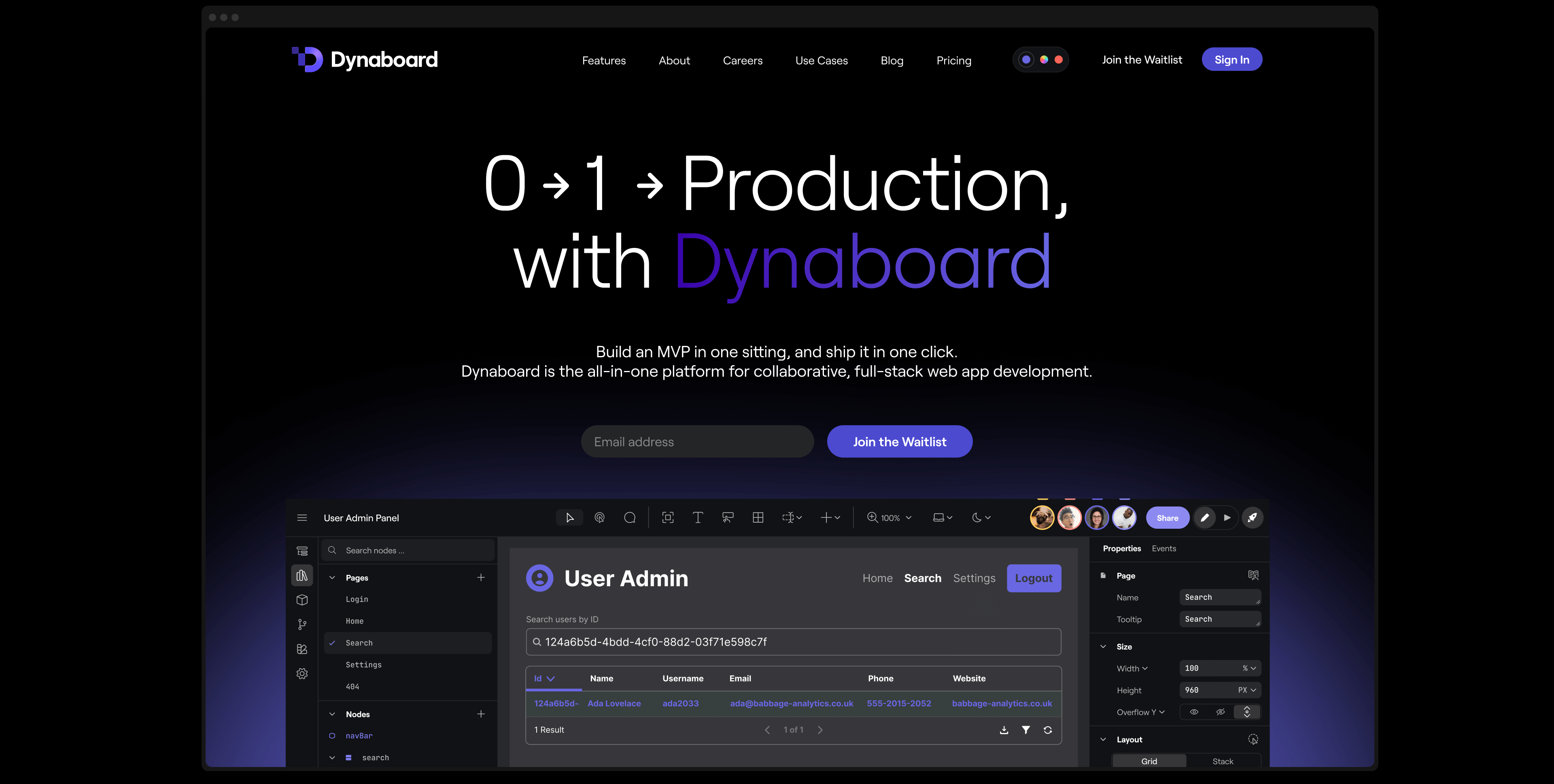Add a new node with Nodes plus icon
Viewport: 1554px width, 784px height.
pyautogui.click(x=481, y=714)
